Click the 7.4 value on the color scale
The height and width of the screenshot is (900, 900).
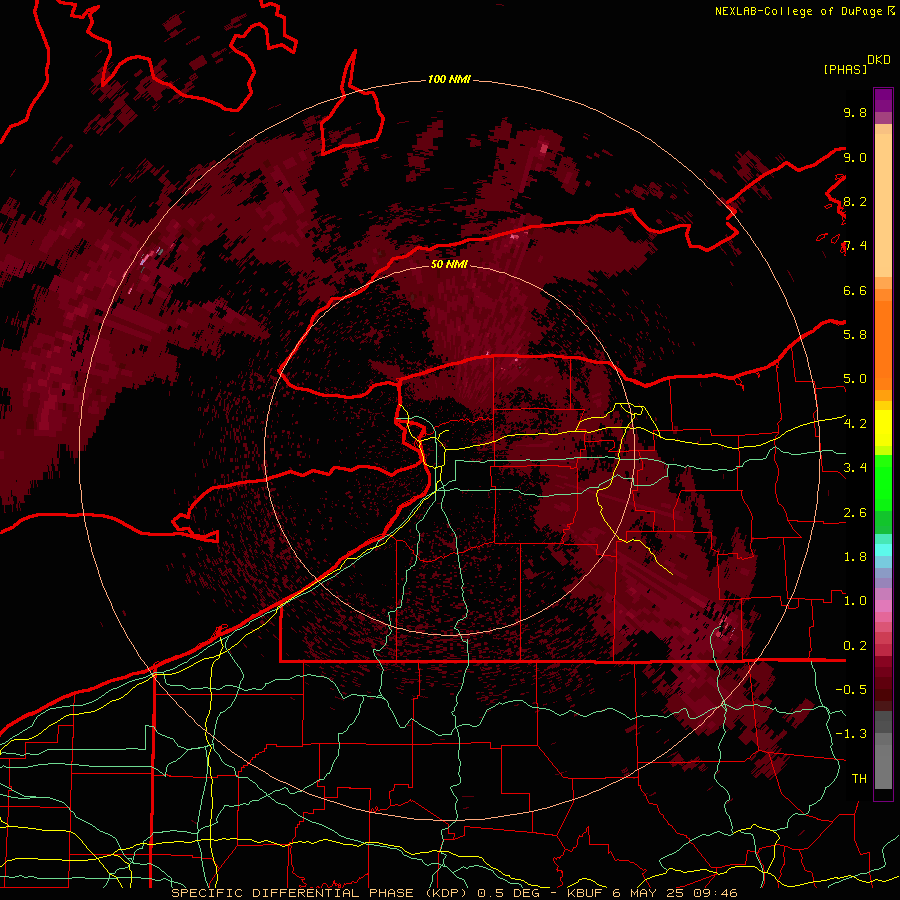pos(855,246)
